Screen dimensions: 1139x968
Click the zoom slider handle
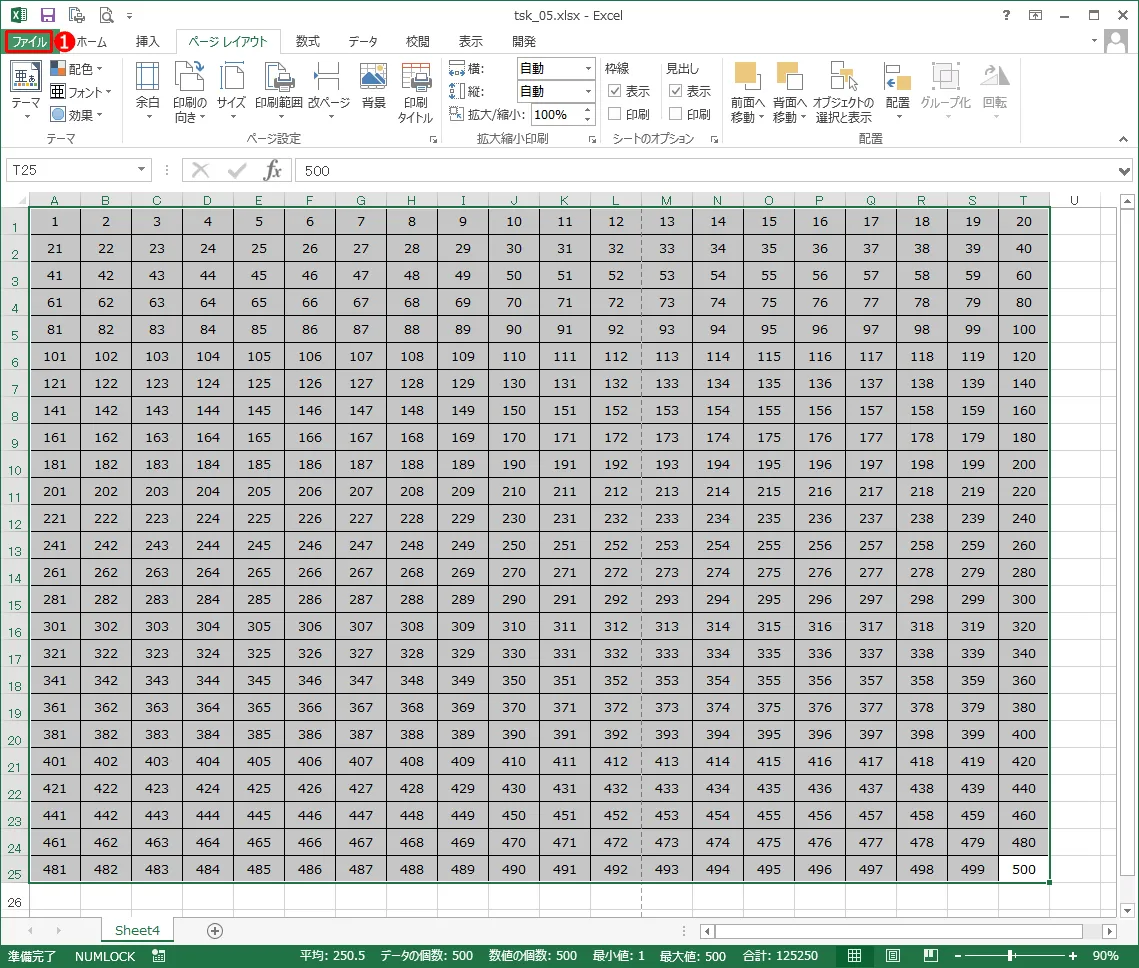pyautogui.click(x=1010, y=956)
